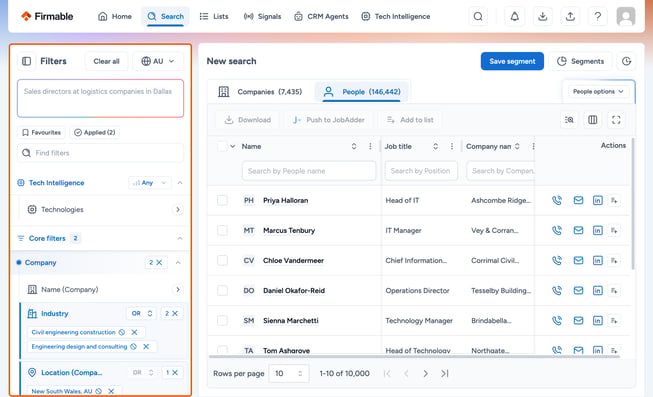This screenshot has width=653, height=397.
Task: Tick Daniel Okafor-Reid row checkbox
Action: pyautogui.click(x=222, y=291)
